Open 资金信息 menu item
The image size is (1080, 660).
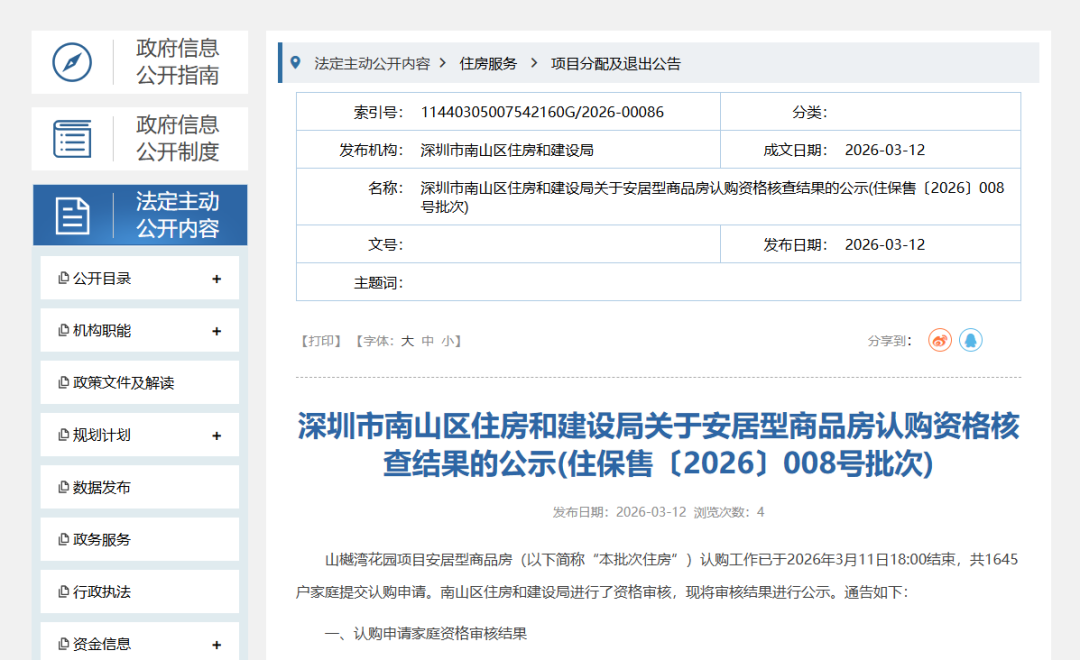pos(140,642)
